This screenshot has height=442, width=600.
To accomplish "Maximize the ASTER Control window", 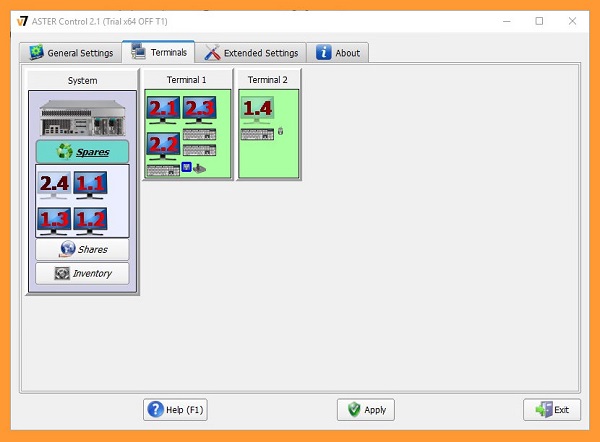I will click(539, 21).
